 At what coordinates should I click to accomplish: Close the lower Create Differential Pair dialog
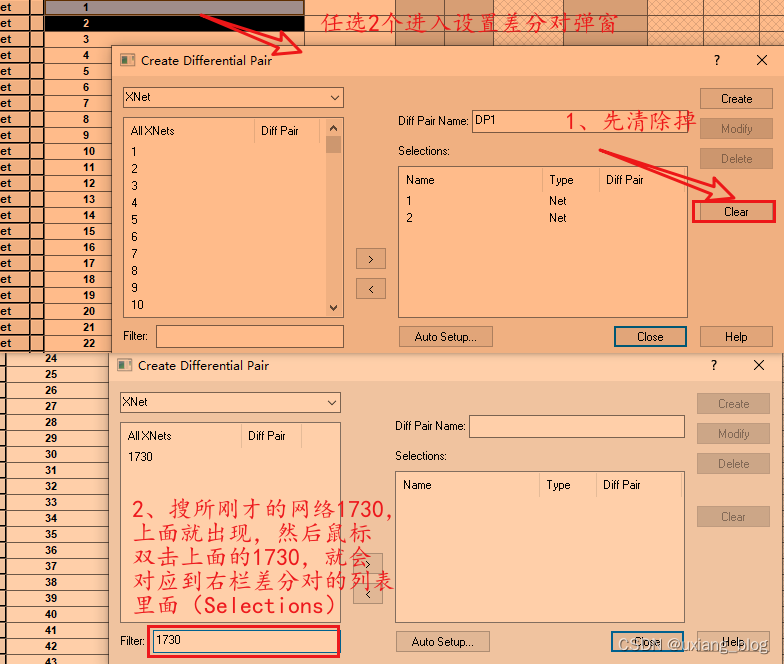point(758,366)
